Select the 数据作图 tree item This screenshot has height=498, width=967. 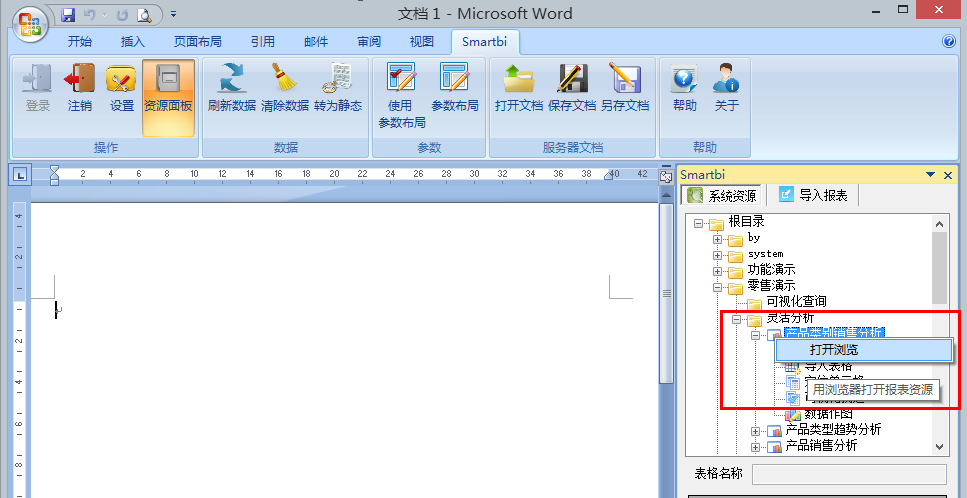pyautogui.click(x=828, y=414)
